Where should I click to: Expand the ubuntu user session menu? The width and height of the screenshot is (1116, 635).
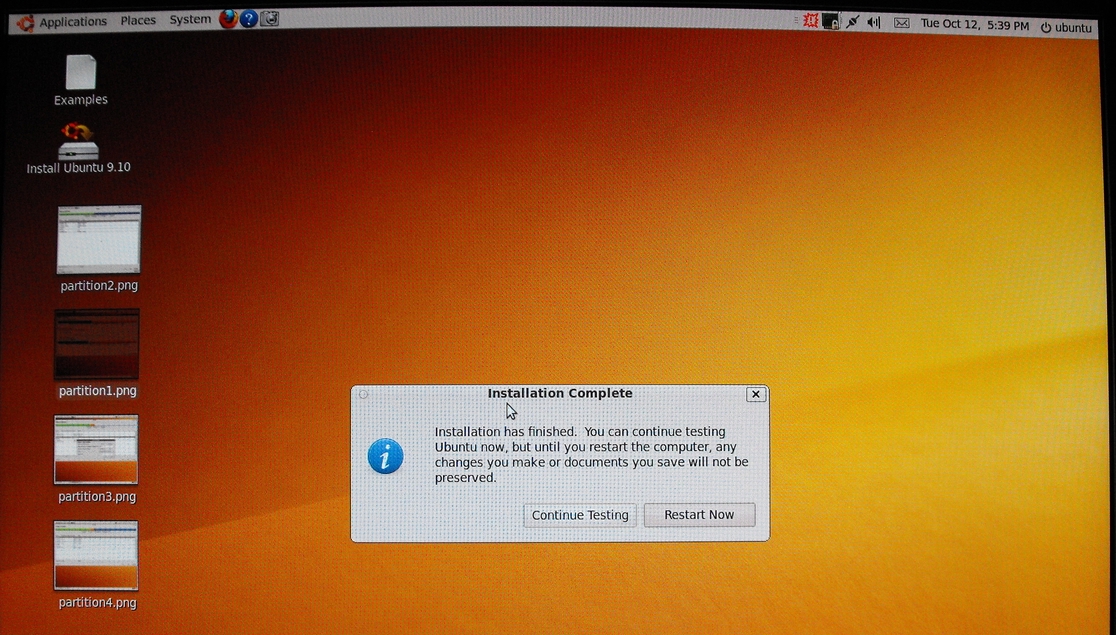[x=1066, y=27]
